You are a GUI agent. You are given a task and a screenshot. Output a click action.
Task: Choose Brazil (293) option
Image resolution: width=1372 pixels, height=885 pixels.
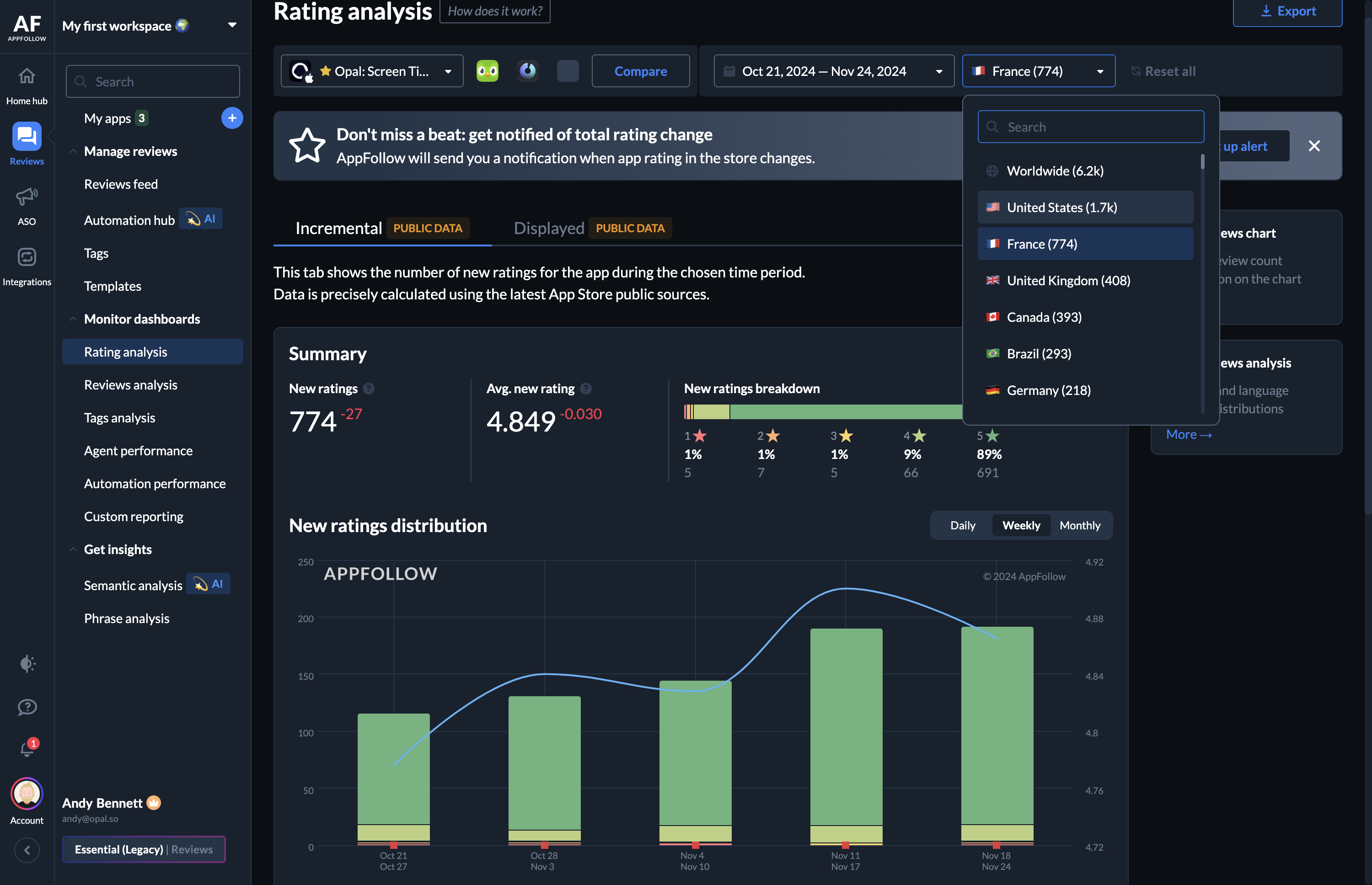(x=1085, y=353)
